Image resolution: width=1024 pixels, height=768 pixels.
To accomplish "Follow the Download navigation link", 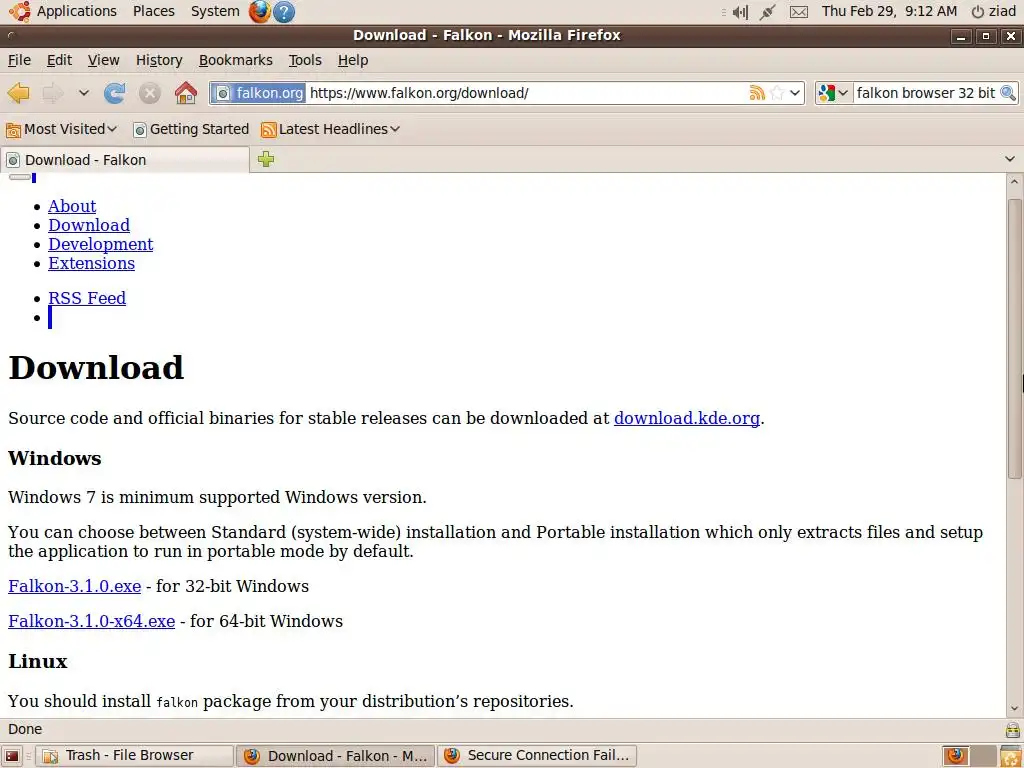I will coord(89,225).
